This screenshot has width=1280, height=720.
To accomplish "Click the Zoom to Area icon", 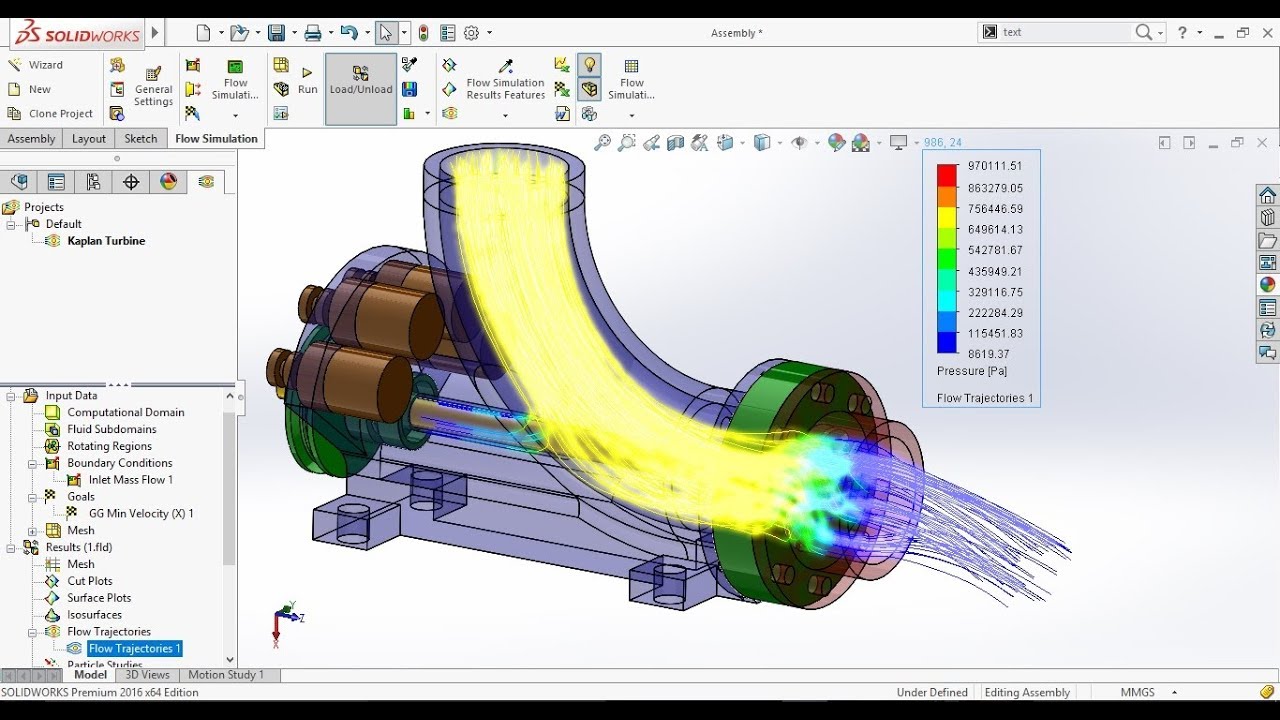I will pyautogui.click(x=626, y=143).
